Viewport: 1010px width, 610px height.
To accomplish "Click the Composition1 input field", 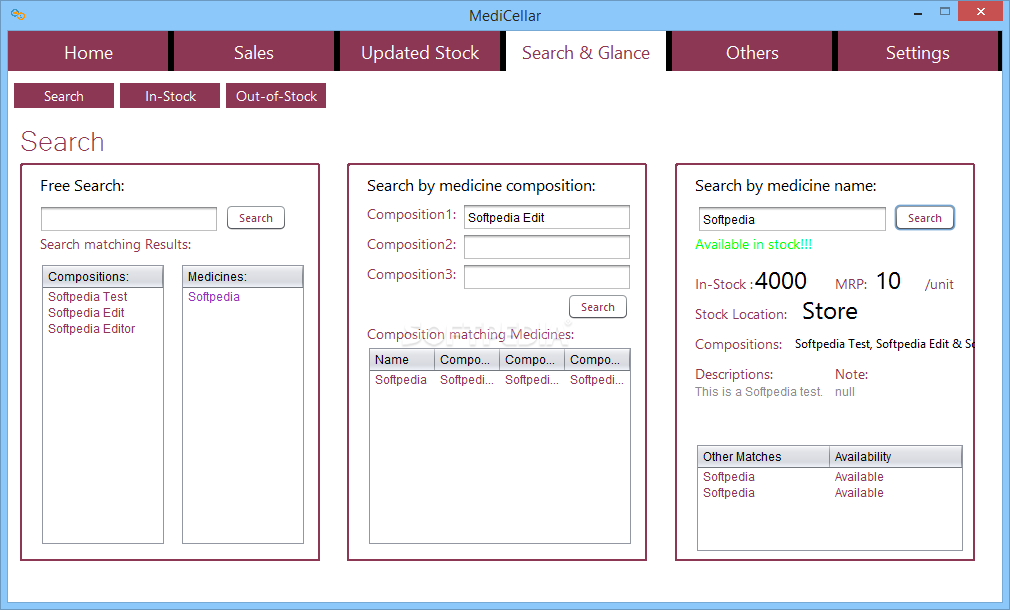I will click(x=547, y=217).
